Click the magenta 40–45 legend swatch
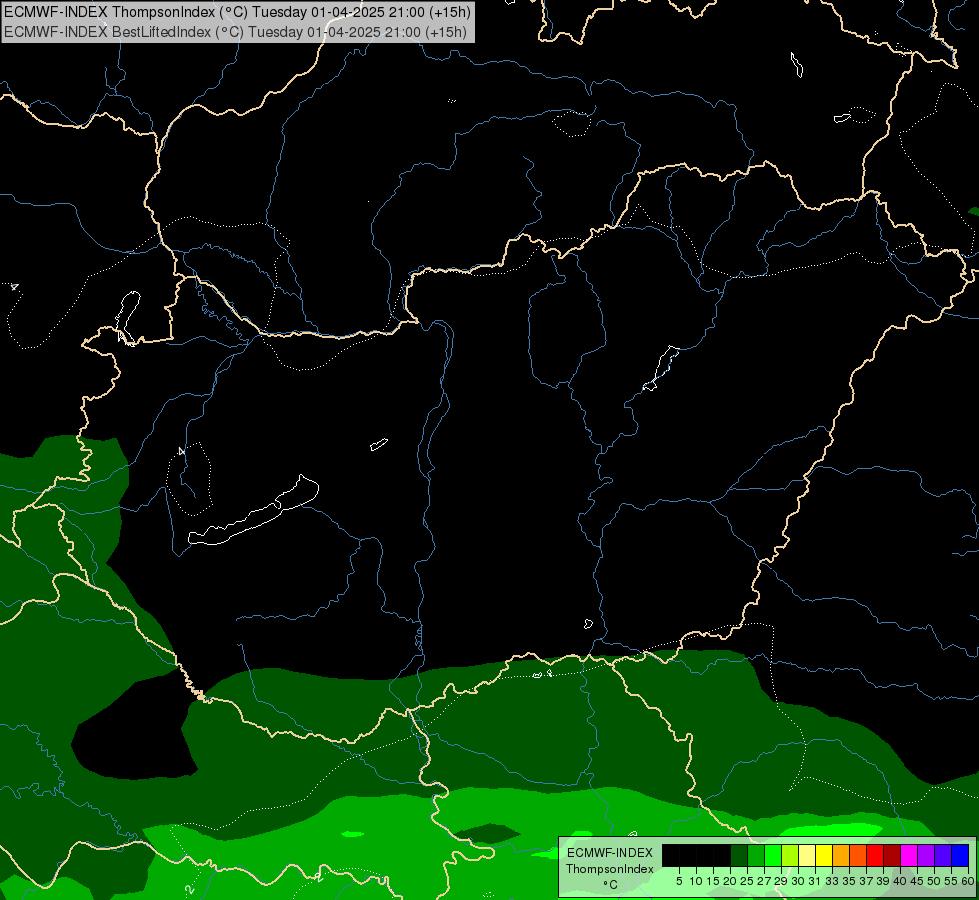This screenshot has width=979, height=900. [909, 855]
